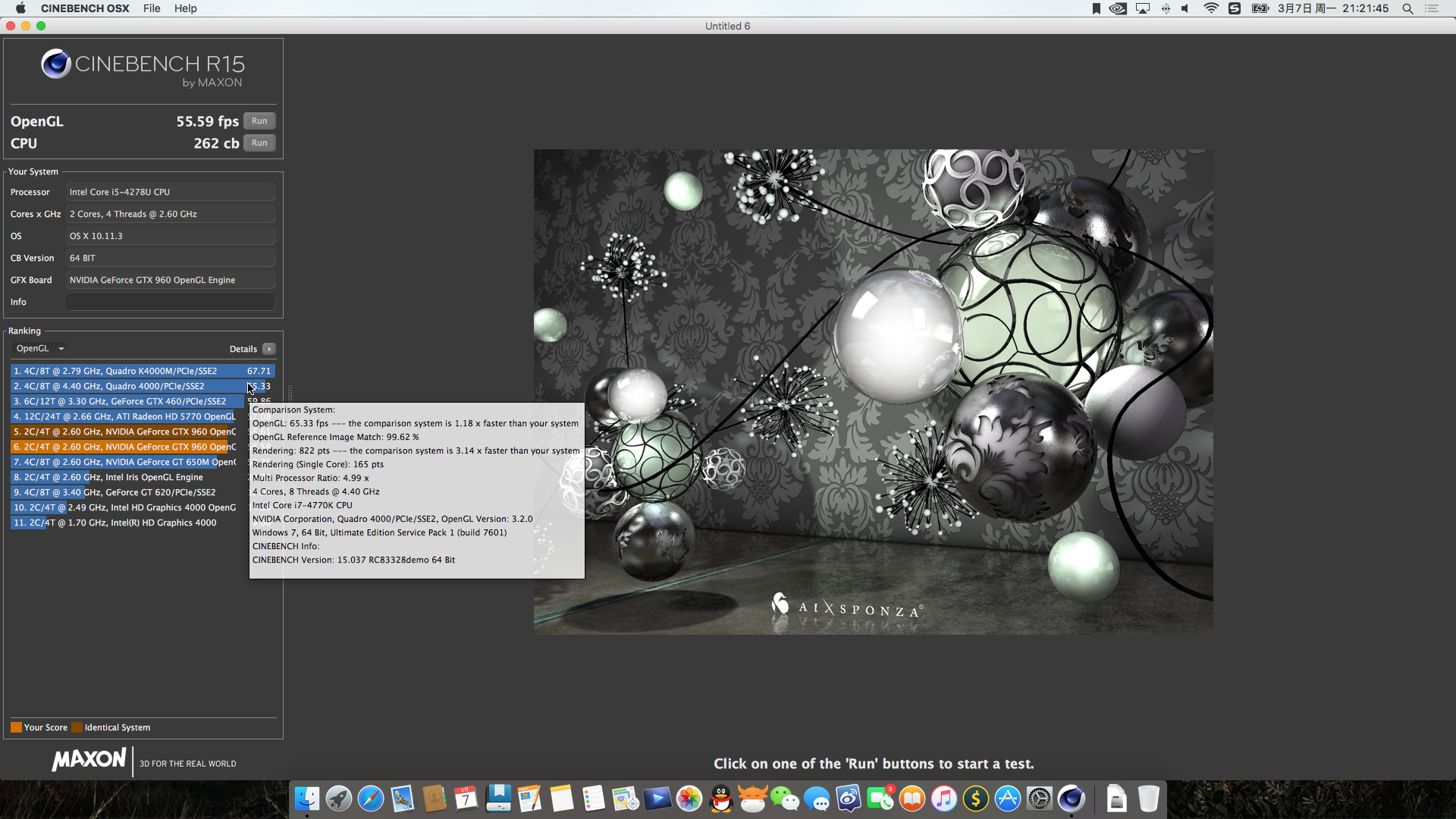The height and width of the screenshot is (819, 1456).
Task: Click the CINEBENCH R15 logo
Action: click(x=143, y=68)
